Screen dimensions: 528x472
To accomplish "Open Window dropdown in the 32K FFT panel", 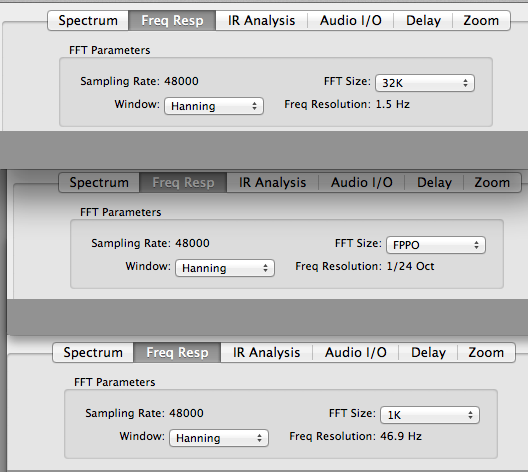I will pyautogui.click(x=214, y=106).
